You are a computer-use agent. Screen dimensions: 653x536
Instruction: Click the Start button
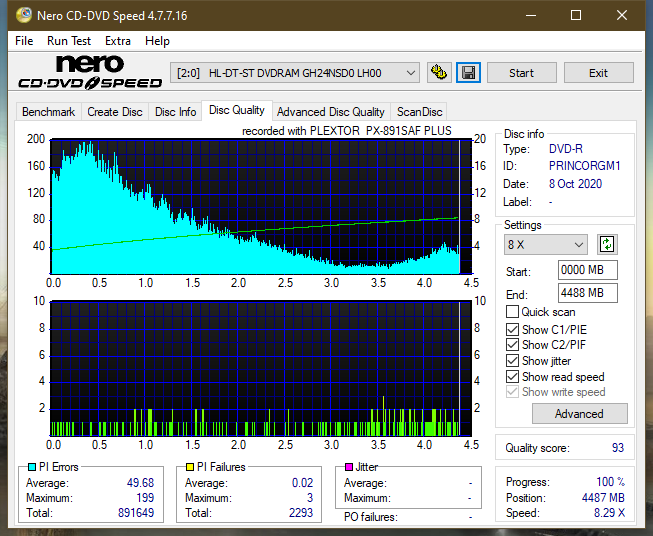[x=521, y=73]
